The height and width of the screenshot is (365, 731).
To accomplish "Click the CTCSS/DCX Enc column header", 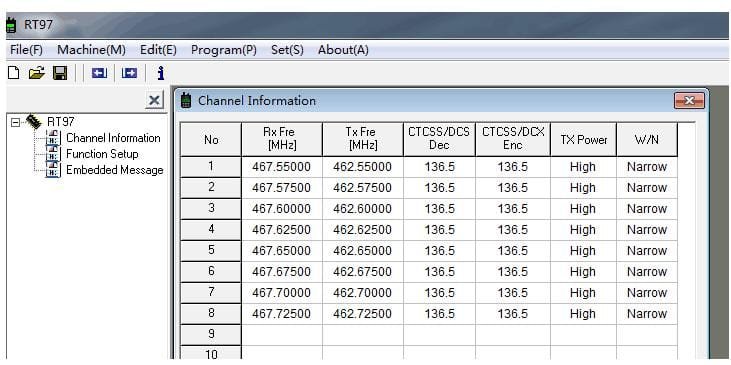I will [x=513, y=139].
